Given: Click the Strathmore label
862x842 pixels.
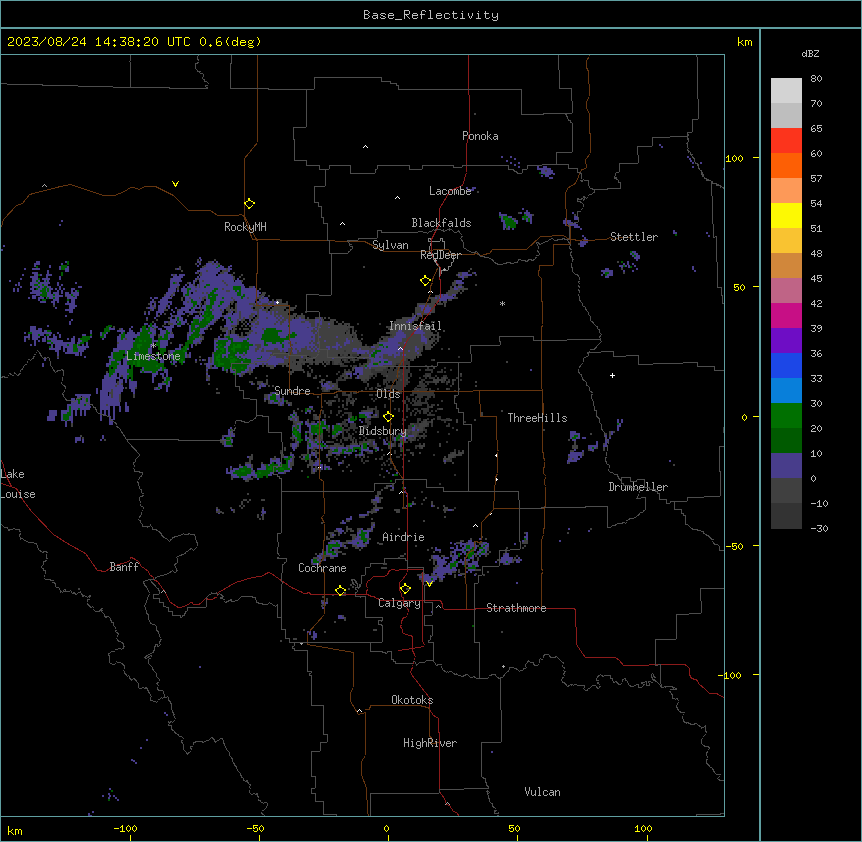Looking at the screenshot, I should coord(516,608).
